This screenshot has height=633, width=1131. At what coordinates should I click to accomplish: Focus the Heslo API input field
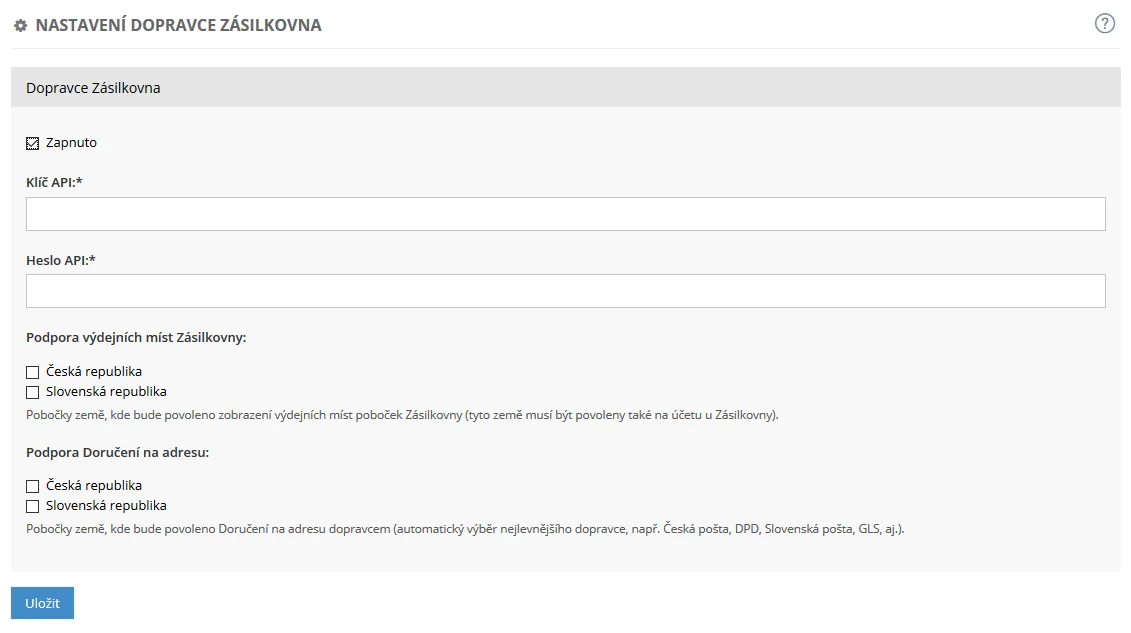point(566,291)
